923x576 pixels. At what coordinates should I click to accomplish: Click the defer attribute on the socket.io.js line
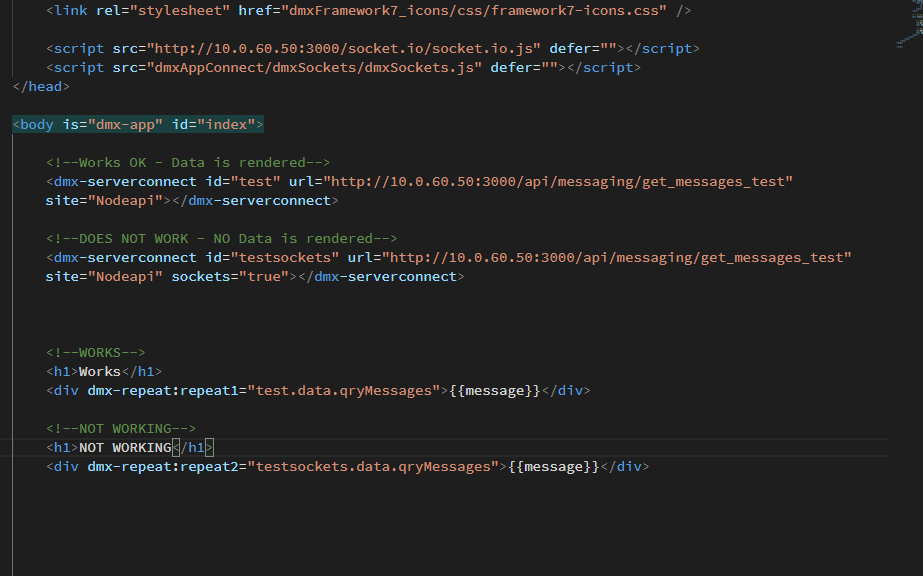point(583,48)
